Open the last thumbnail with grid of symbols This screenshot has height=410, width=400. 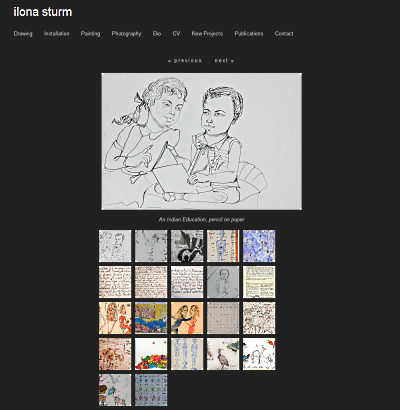[151, 390]
